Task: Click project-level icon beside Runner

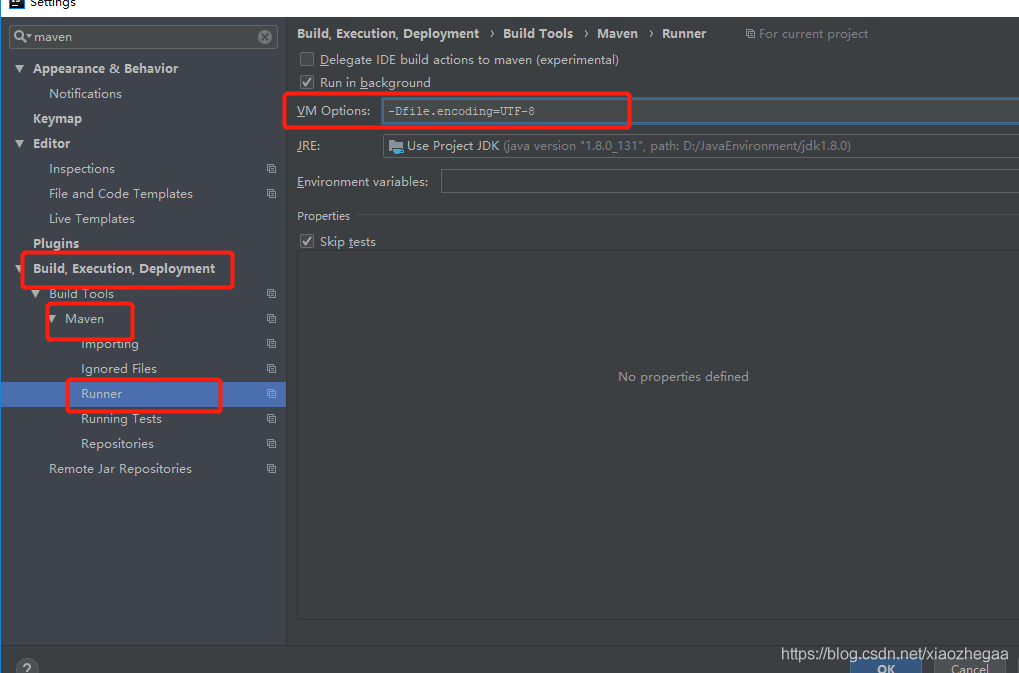Action: [x=272, y=394]
